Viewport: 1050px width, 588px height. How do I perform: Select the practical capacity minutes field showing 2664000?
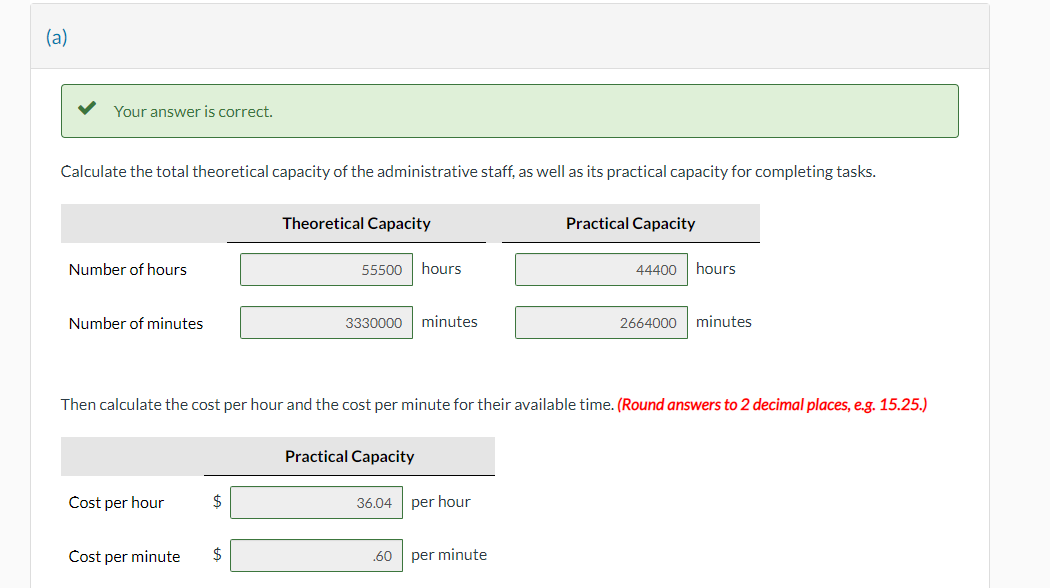click(x=601, y=322)
